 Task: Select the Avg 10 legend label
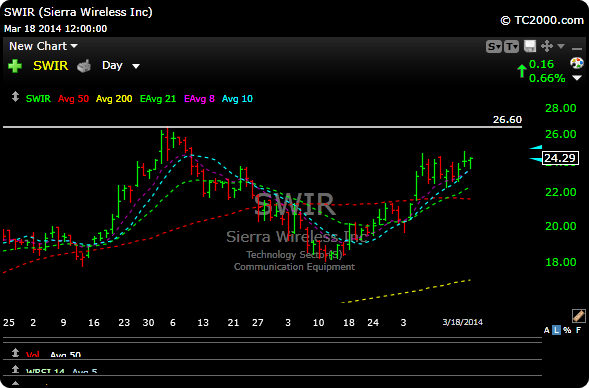tap(237, 99)
